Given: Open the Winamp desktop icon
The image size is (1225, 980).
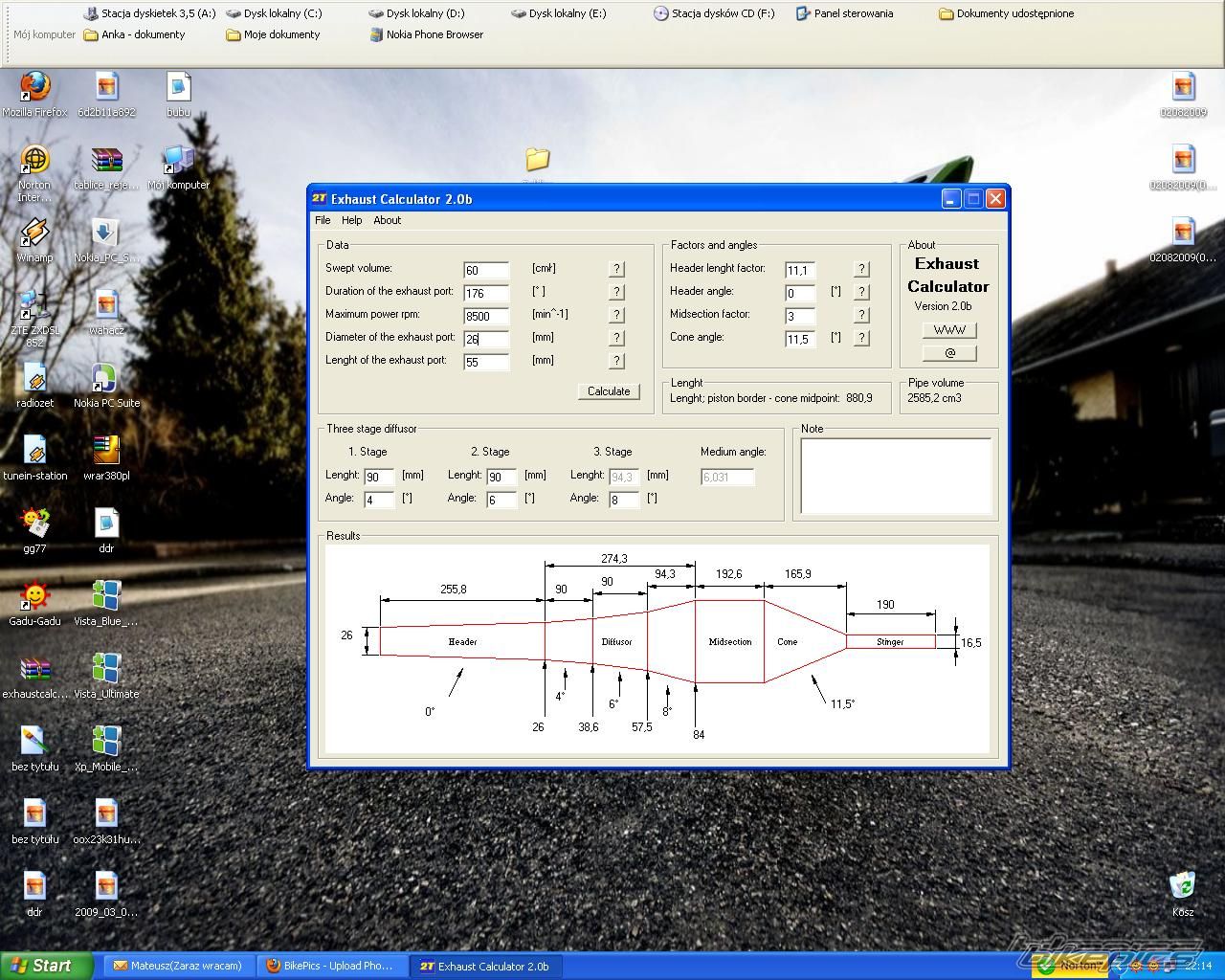Looking at the screenshot, I should point(34,234).
